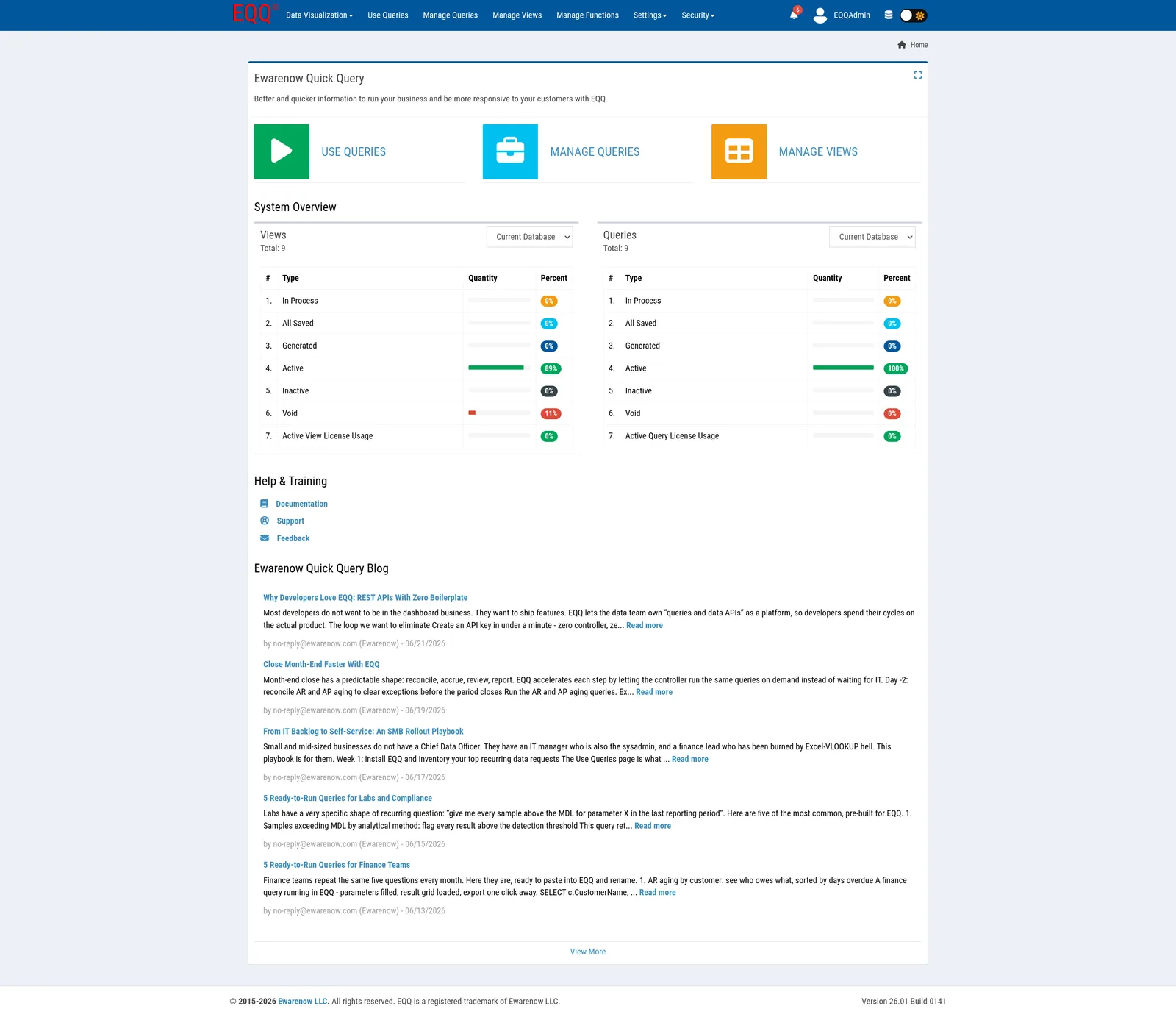Screen dimensions: 1176x1017
Task: Open '5 Ready-to-Run Queries for Labs' post
Action: pos(348,798)
